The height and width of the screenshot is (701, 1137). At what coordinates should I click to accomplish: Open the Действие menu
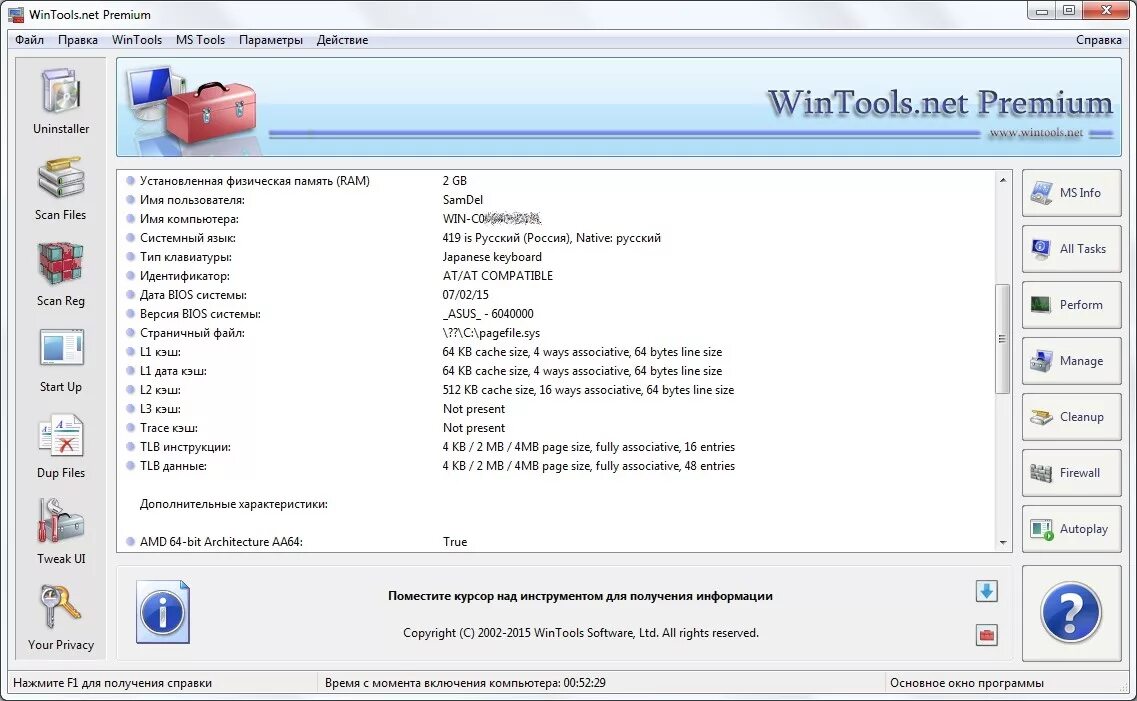click(342, 40)
